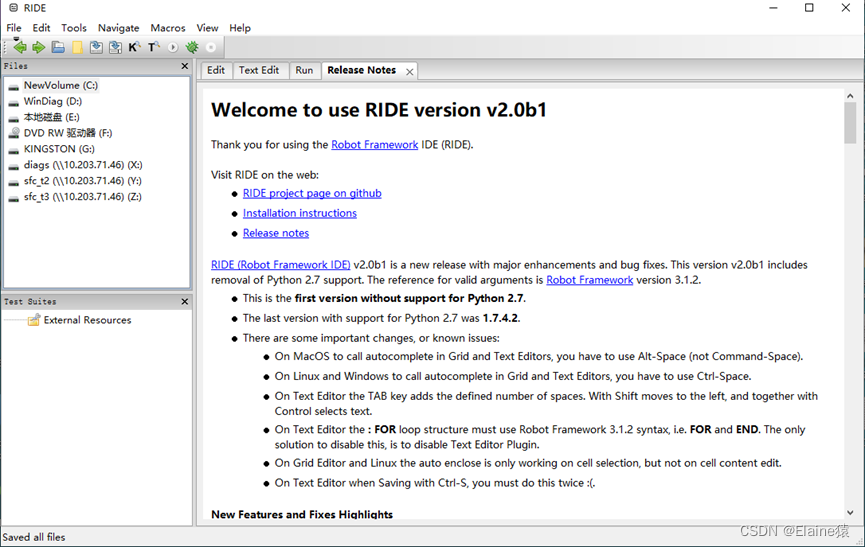Open the Search Tests (T) tool

(x=153, y=47)
